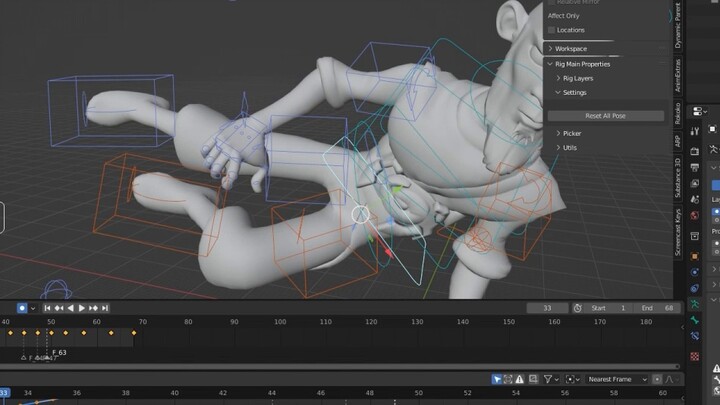Open the properties editor type dropdown

pyautogui.click(x=699, y=112)
